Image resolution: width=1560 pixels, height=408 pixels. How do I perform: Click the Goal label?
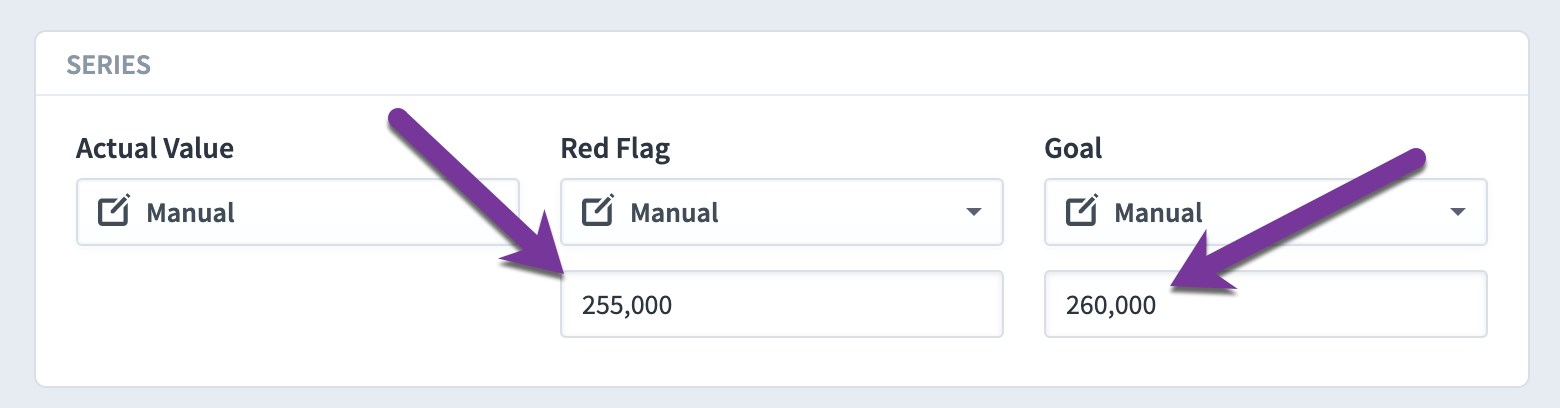pos(1073,149)
